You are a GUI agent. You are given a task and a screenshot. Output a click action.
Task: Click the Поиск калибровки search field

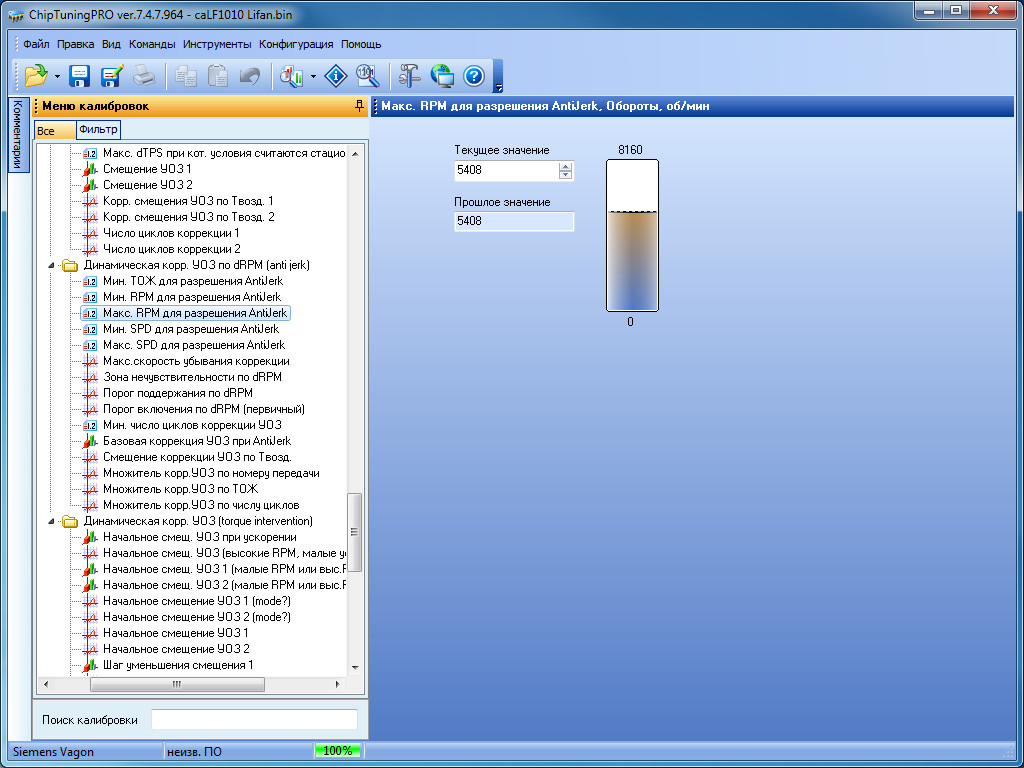(254, 720)
